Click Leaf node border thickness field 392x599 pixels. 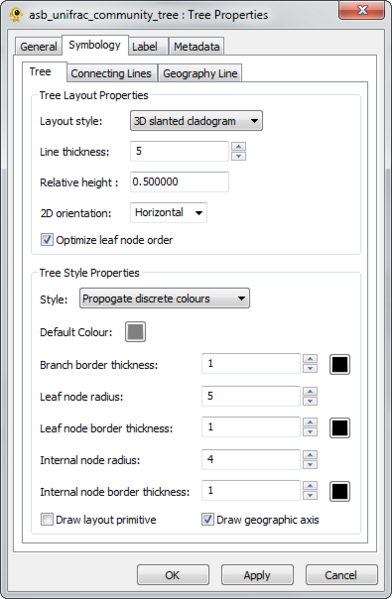point(251,427)
